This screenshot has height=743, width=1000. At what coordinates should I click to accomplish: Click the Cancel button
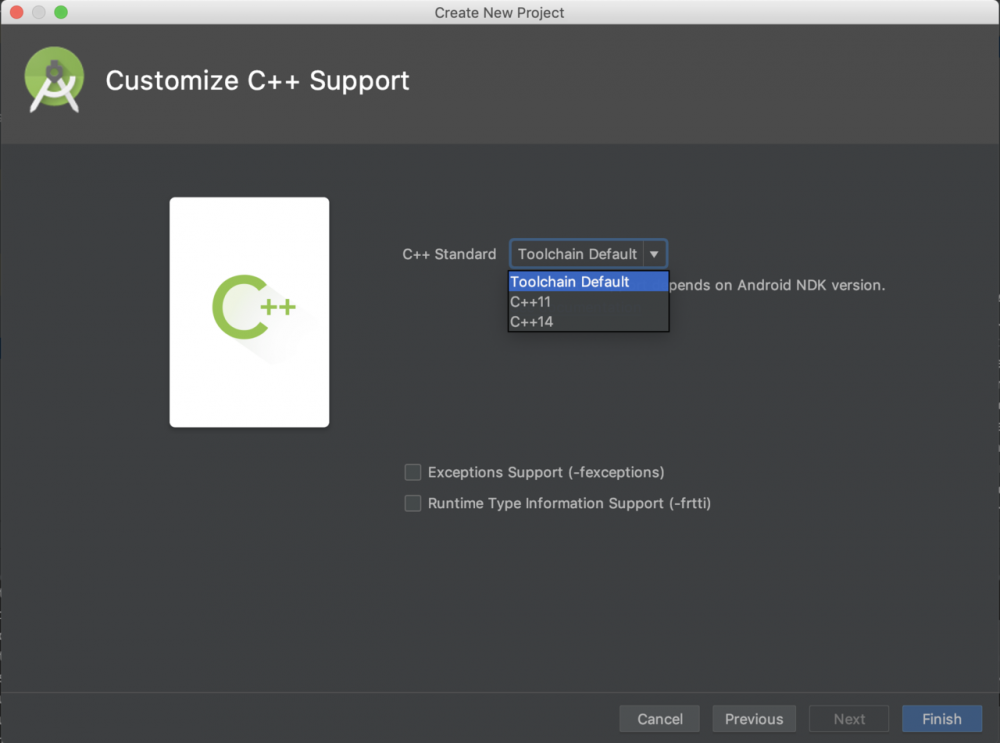click(x=659, y=719)
